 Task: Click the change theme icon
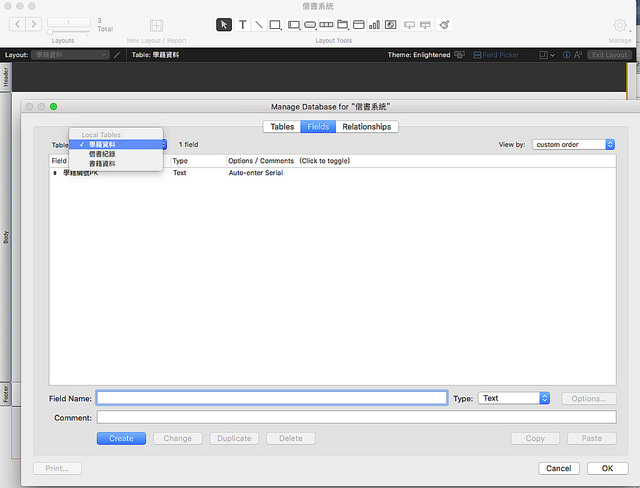[459, 55]
